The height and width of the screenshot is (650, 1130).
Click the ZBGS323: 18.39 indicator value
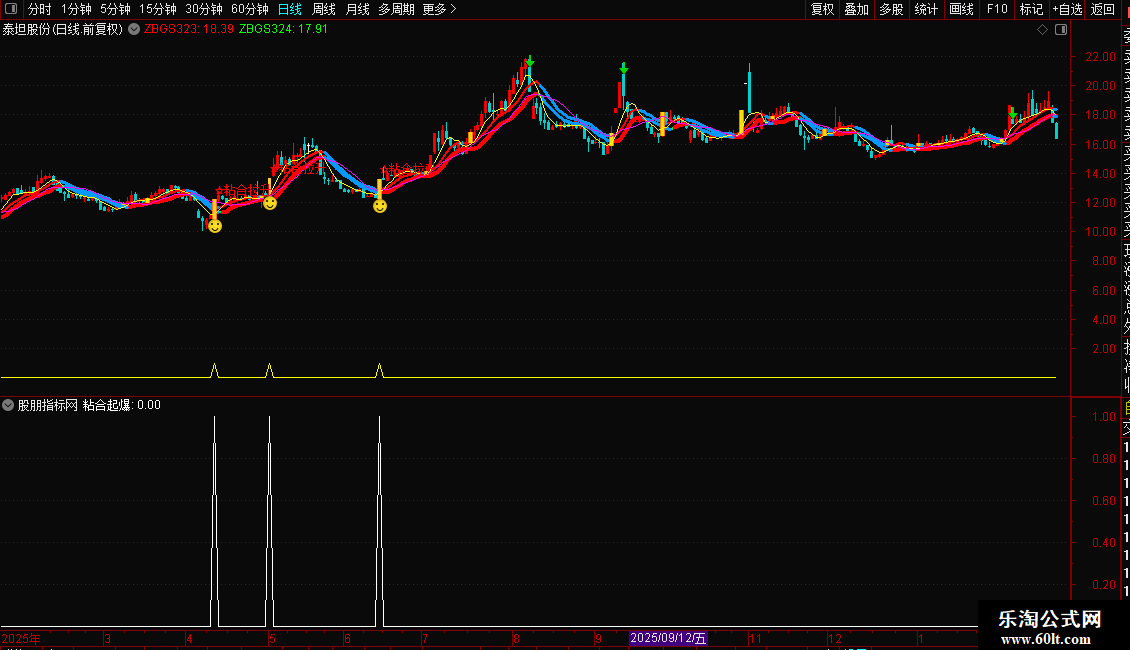pos(189,30)
